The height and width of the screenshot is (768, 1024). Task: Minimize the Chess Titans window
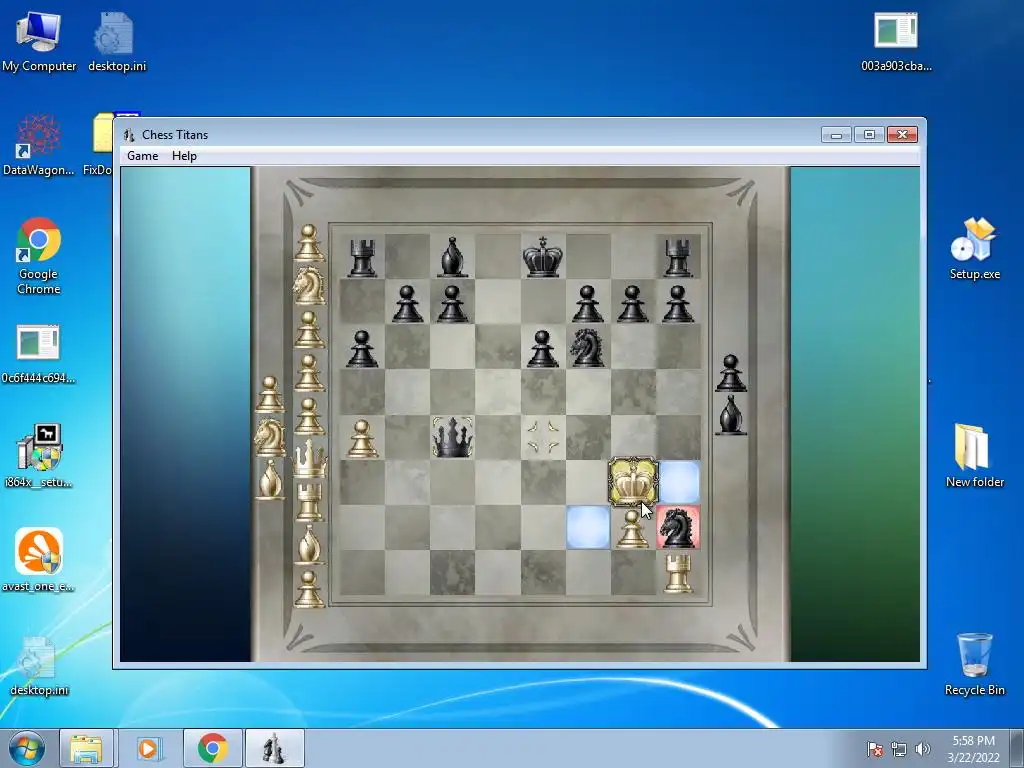click(836, 135)
